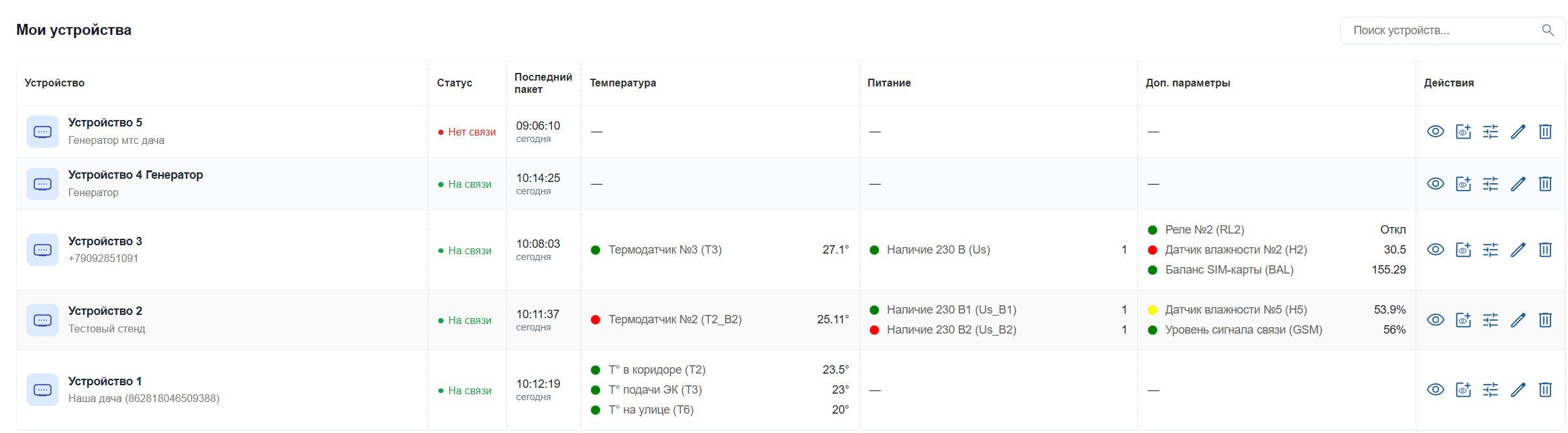Click the device icon next to Устройство 1

pyautogui.click(x=43, y=390)
